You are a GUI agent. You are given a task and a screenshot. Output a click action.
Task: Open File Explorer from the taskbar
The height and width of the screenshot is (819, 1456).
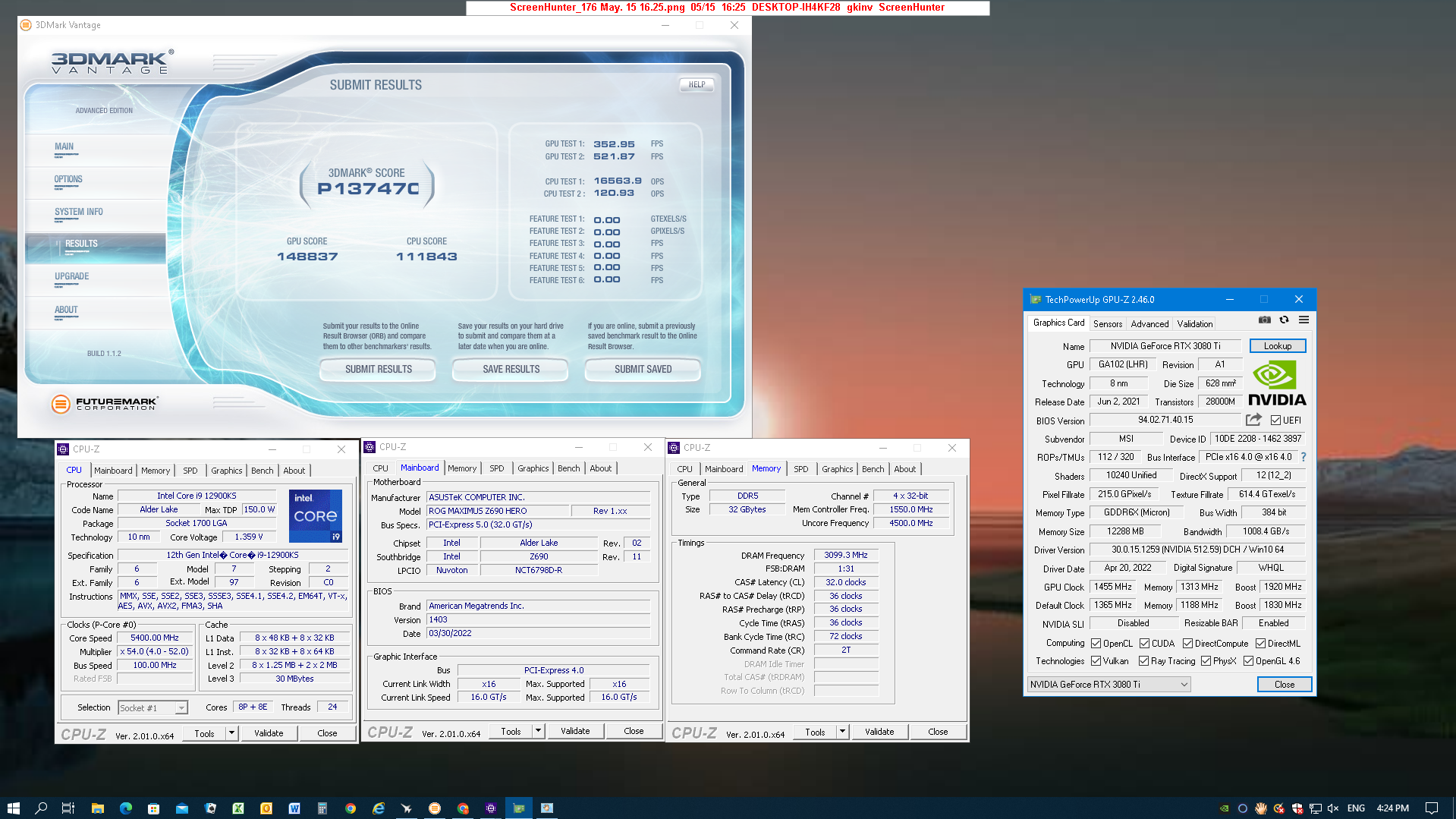coord(97,808)
